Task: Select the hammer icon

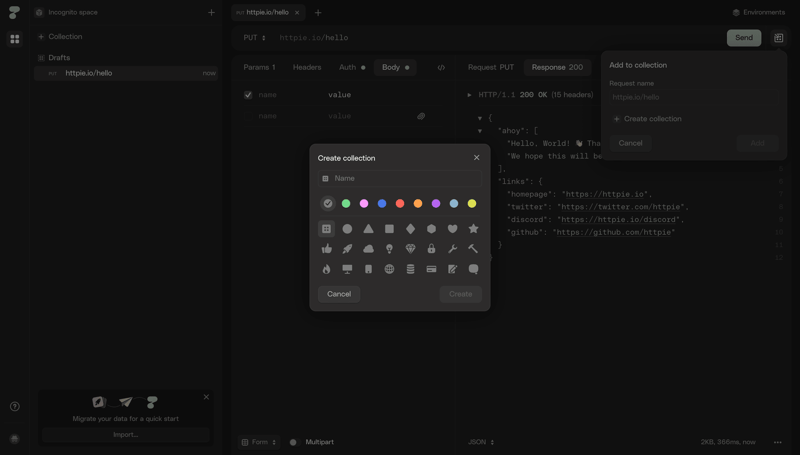Action: pyautogui.click(x=473, y=249)
